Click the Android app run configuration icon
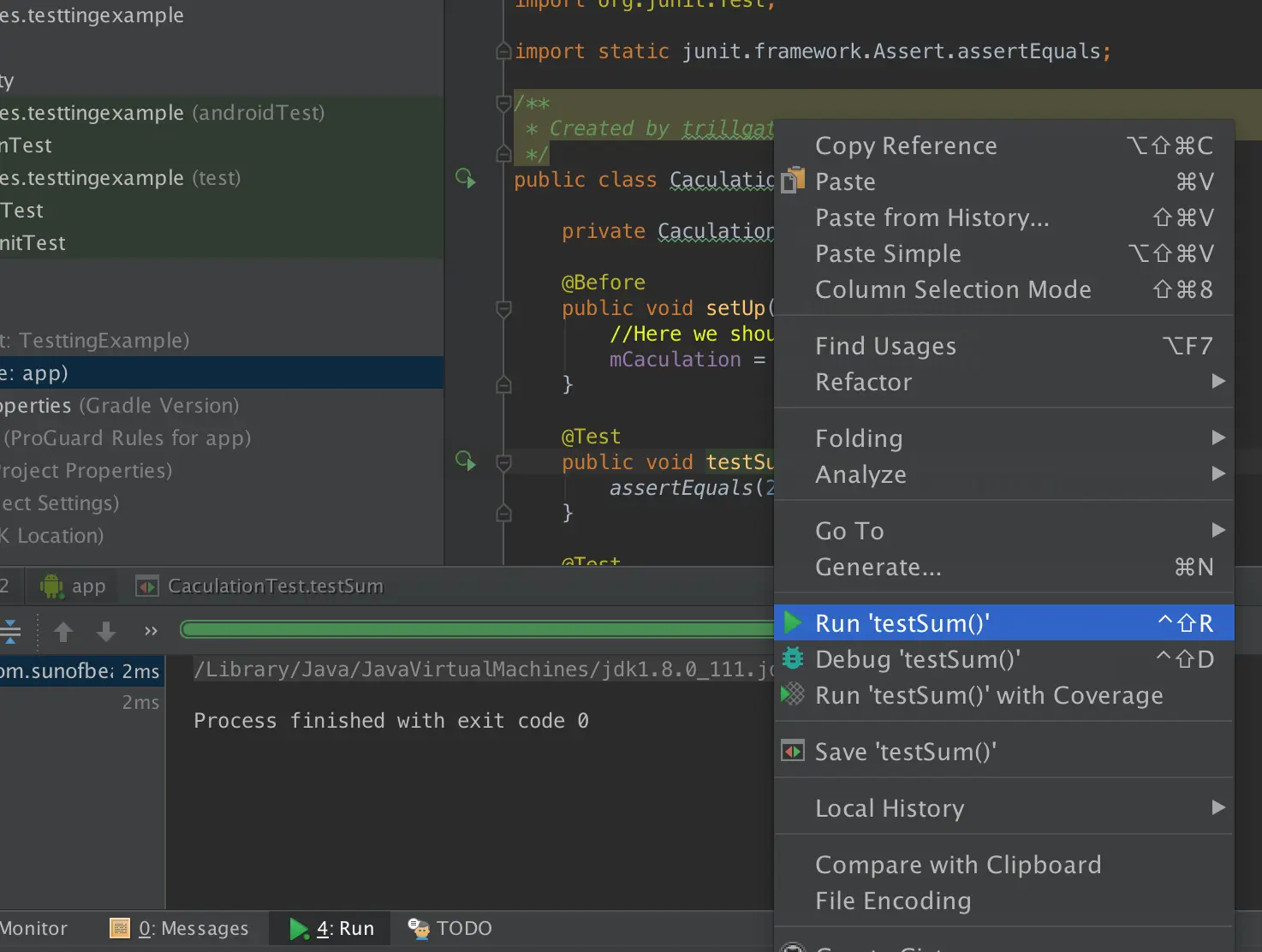 tap(52, 586)
